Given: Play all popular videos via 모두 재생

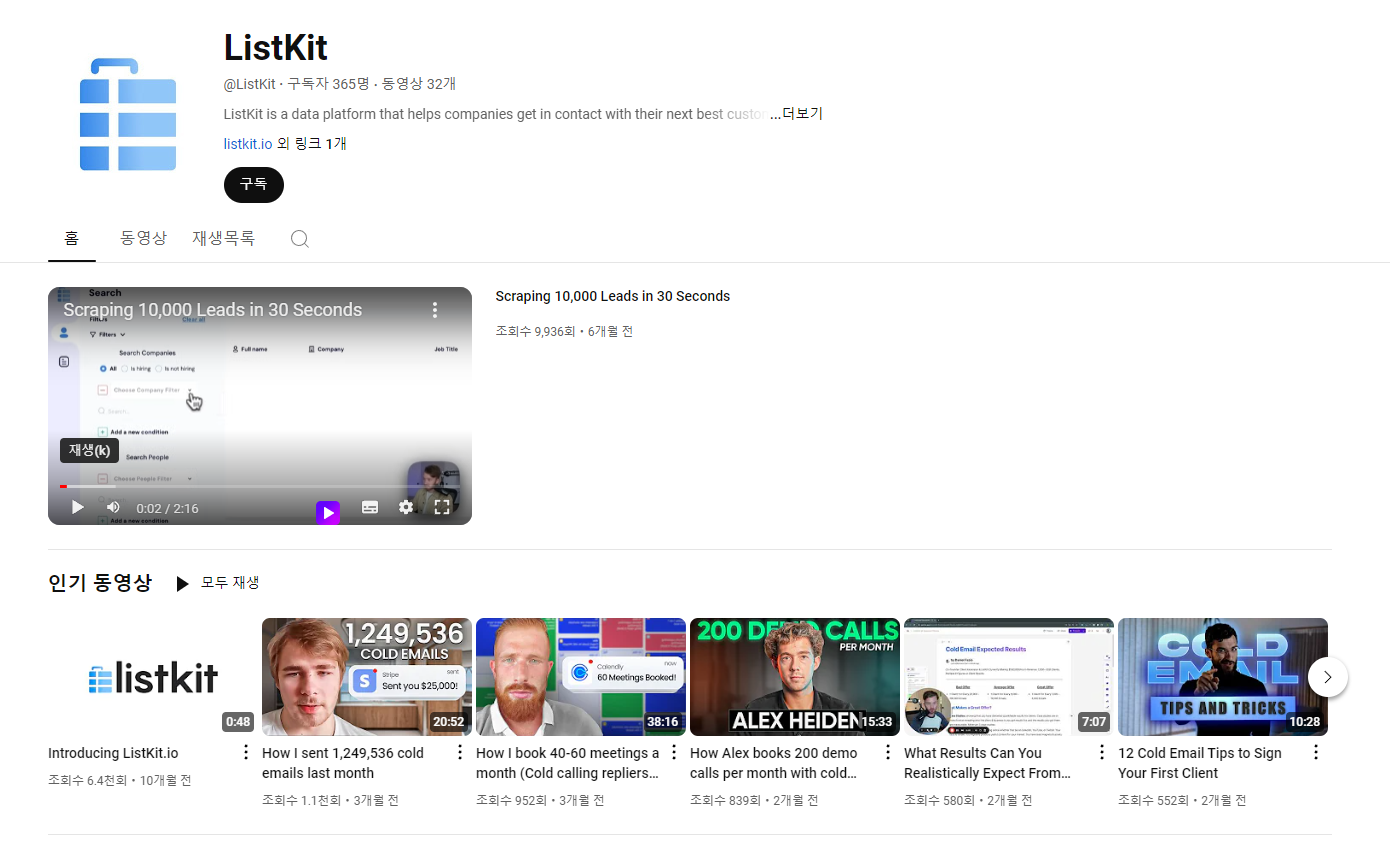Looking at the screenshot, I should point(218,582).
